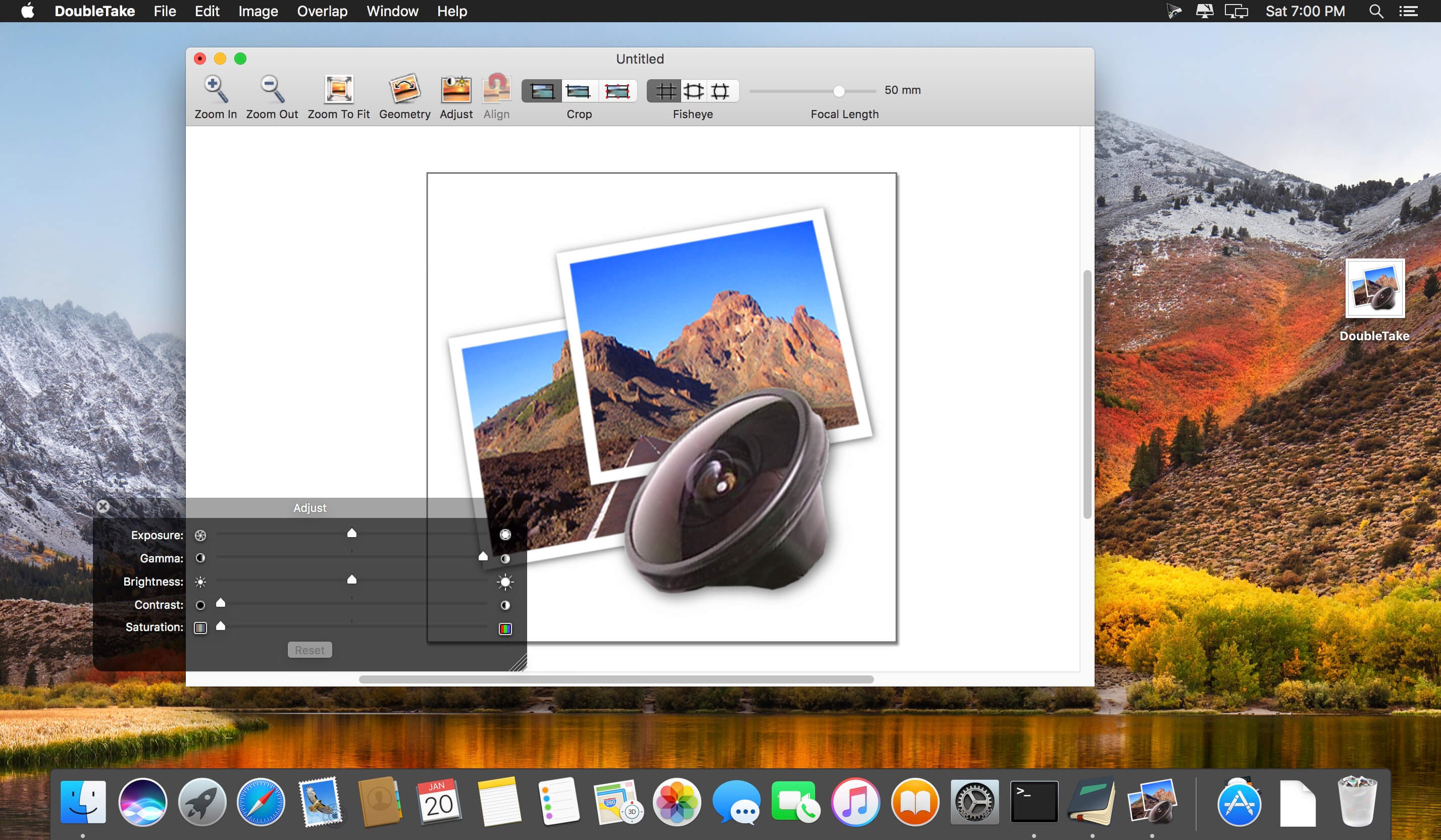Select the red-handled manual crop mode

click(617, 91)
